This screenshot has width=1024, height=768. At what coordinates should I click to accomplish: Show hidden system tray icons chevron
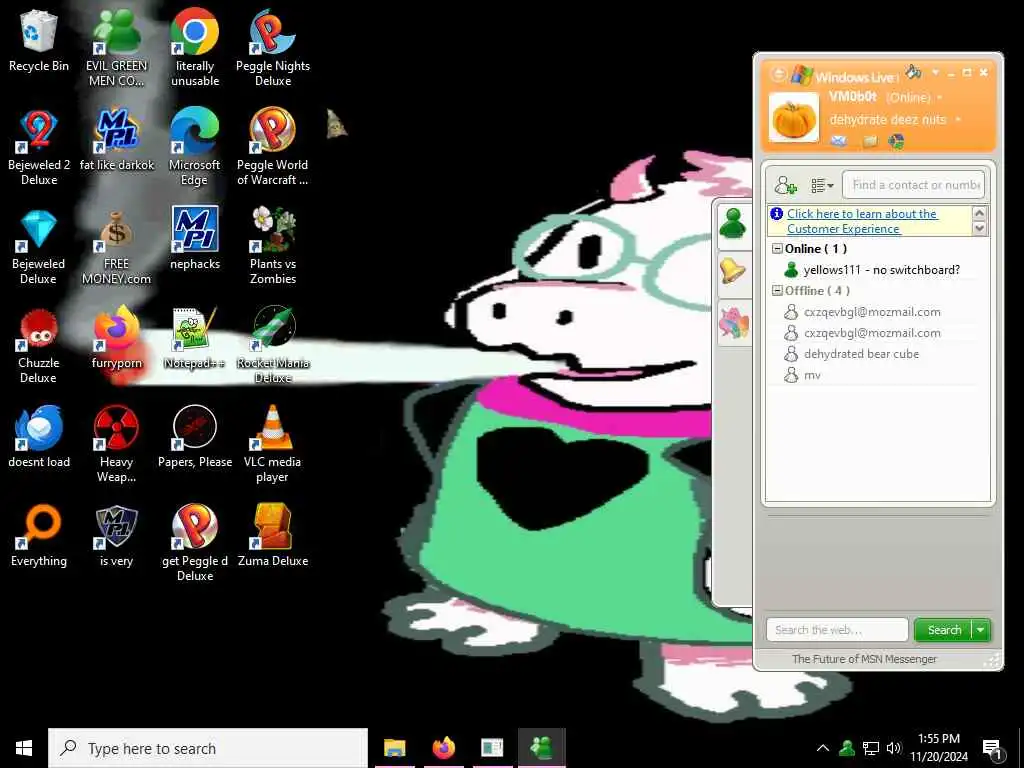point(823,748)
